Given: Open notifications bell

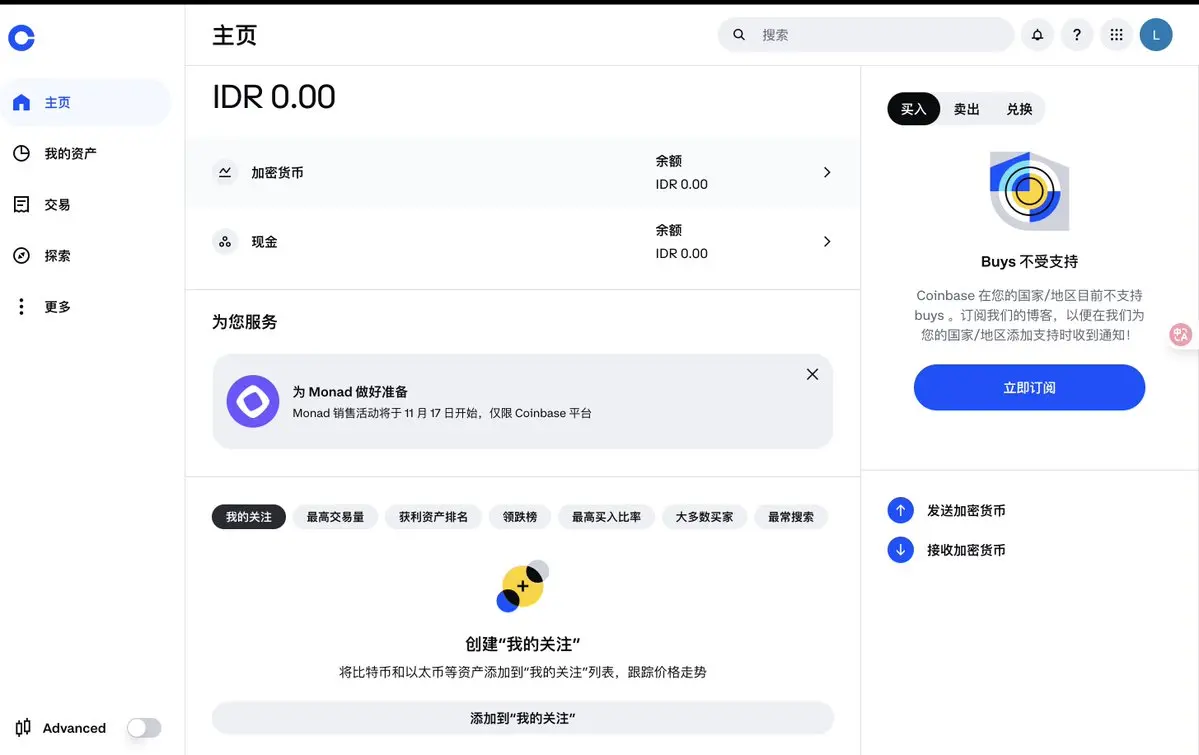Looking at the screenshot, I should [1037, 34].
